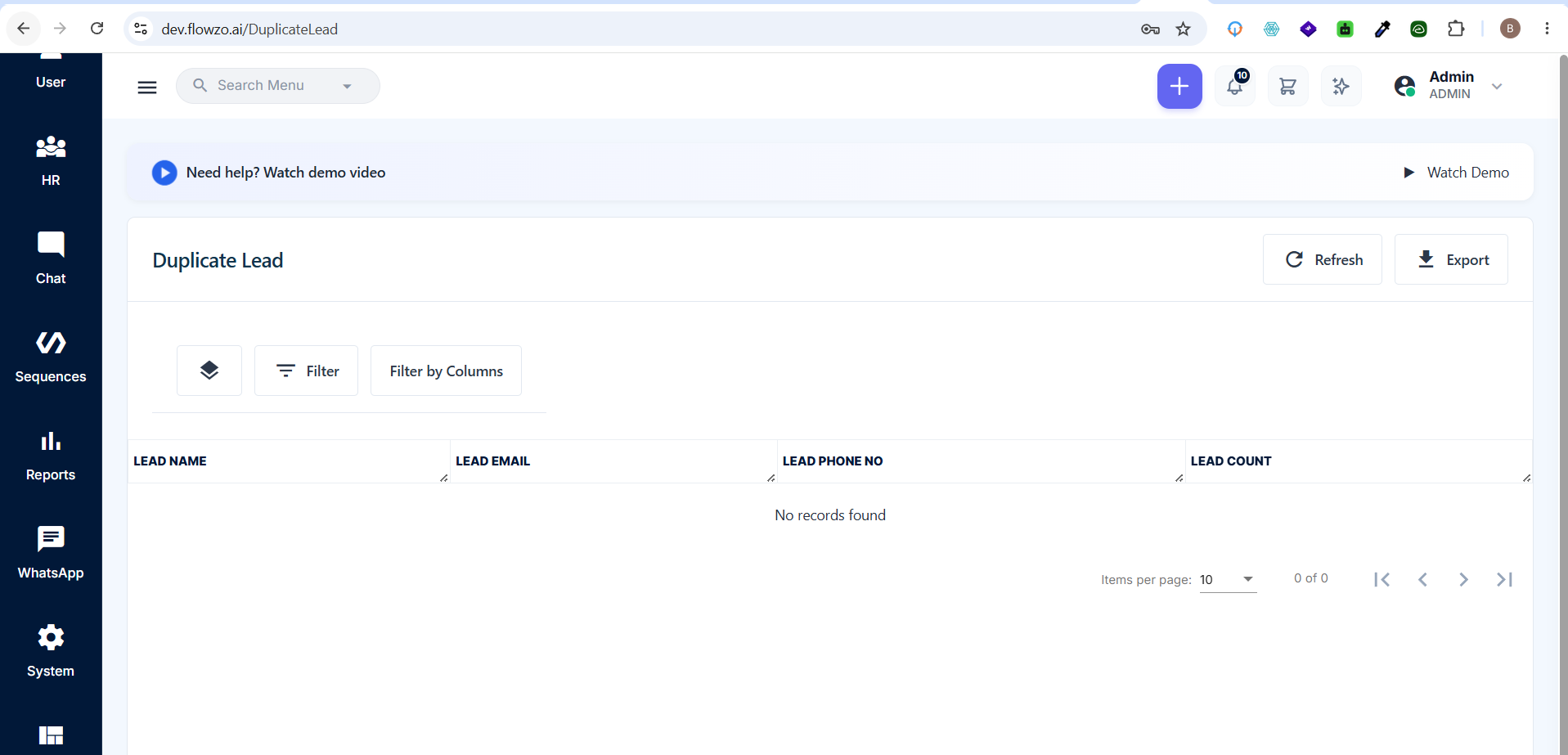Open the Chat module in sidebar
Image resolution: width=1568 pixels, height=755 pixels.
(x=51, y=258)
